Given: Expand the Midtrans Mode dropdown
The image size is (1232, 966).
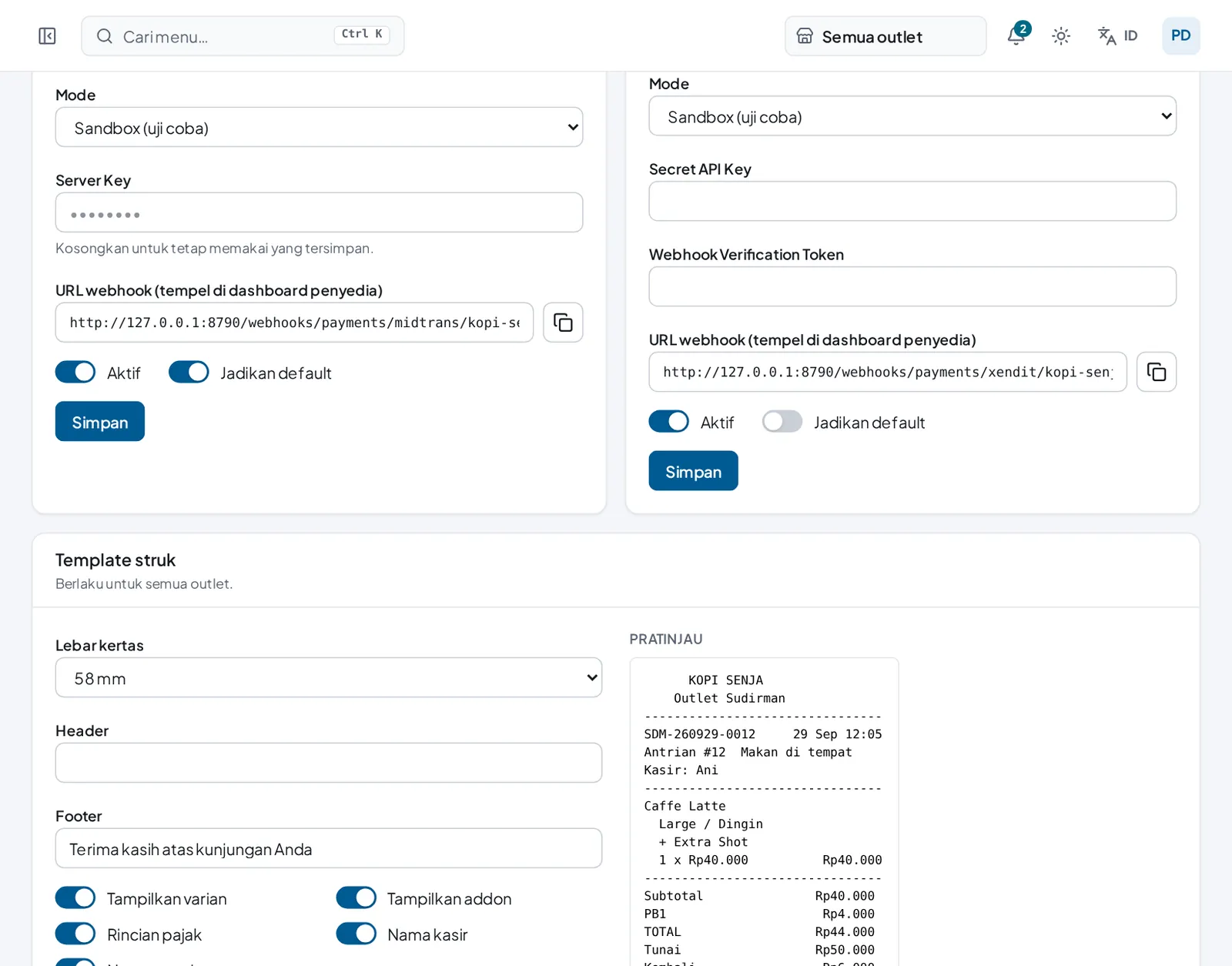Looking at the screenshot, I should (x=319, y=127).
